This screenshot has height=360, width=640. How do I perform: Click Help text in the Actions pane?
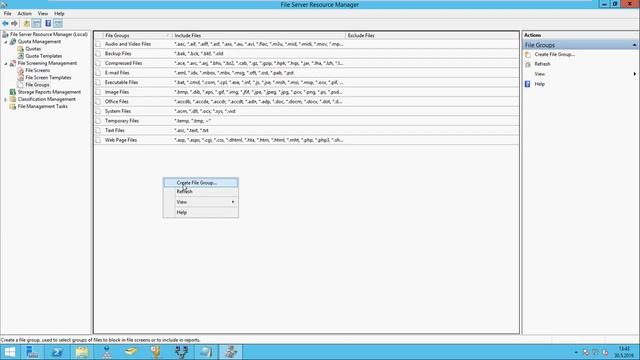coord(540,84)
